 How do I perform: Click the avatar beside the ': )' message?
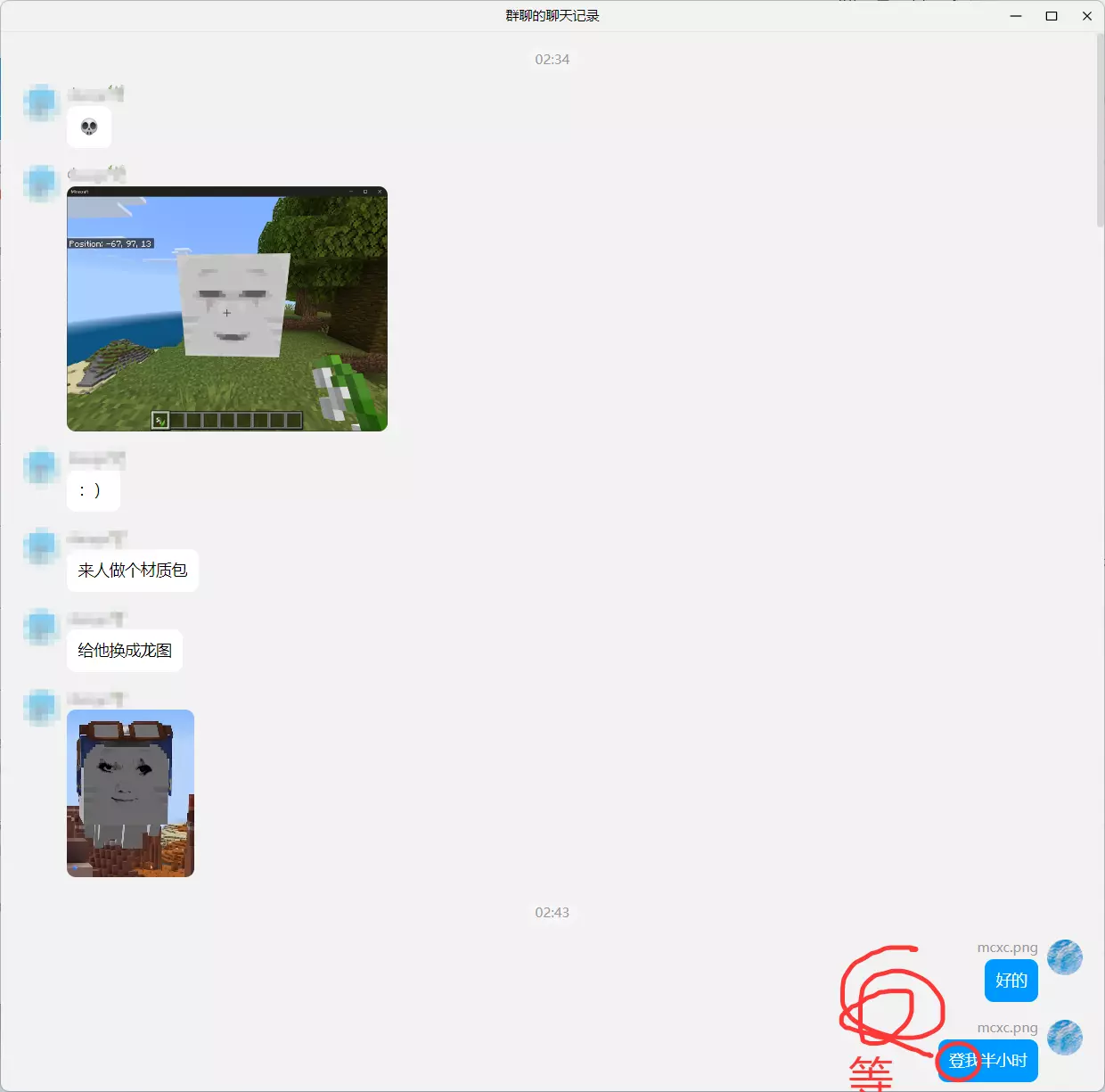click(41, 468)
